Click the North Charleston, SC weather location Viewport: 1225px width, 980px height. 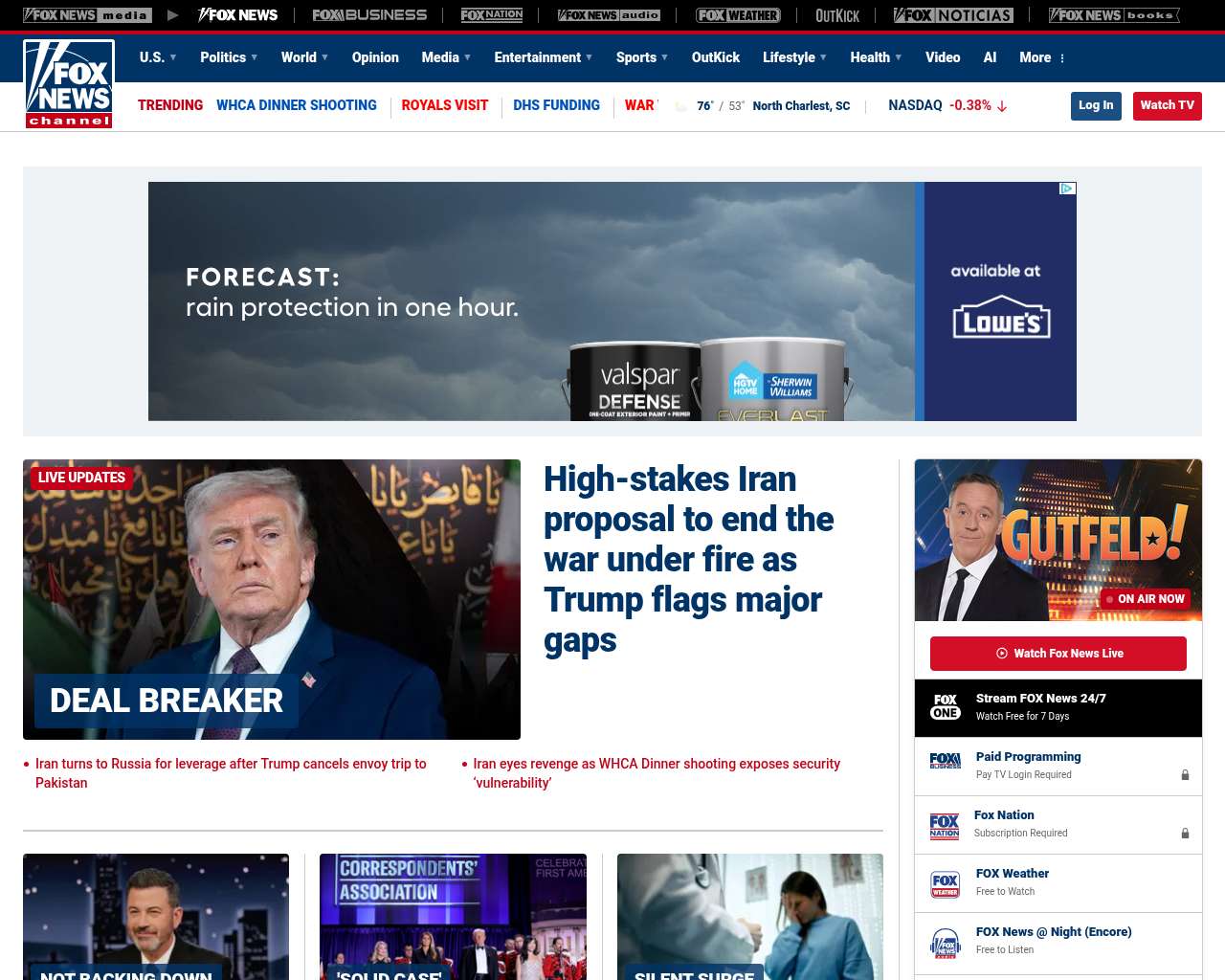coord(801,106)
